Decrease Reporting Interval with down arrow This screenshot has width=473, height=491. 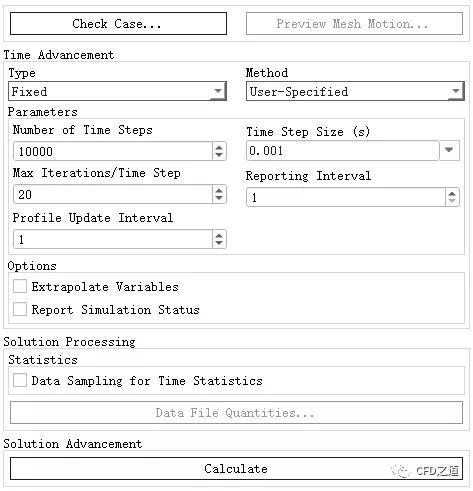click(452, 201)
